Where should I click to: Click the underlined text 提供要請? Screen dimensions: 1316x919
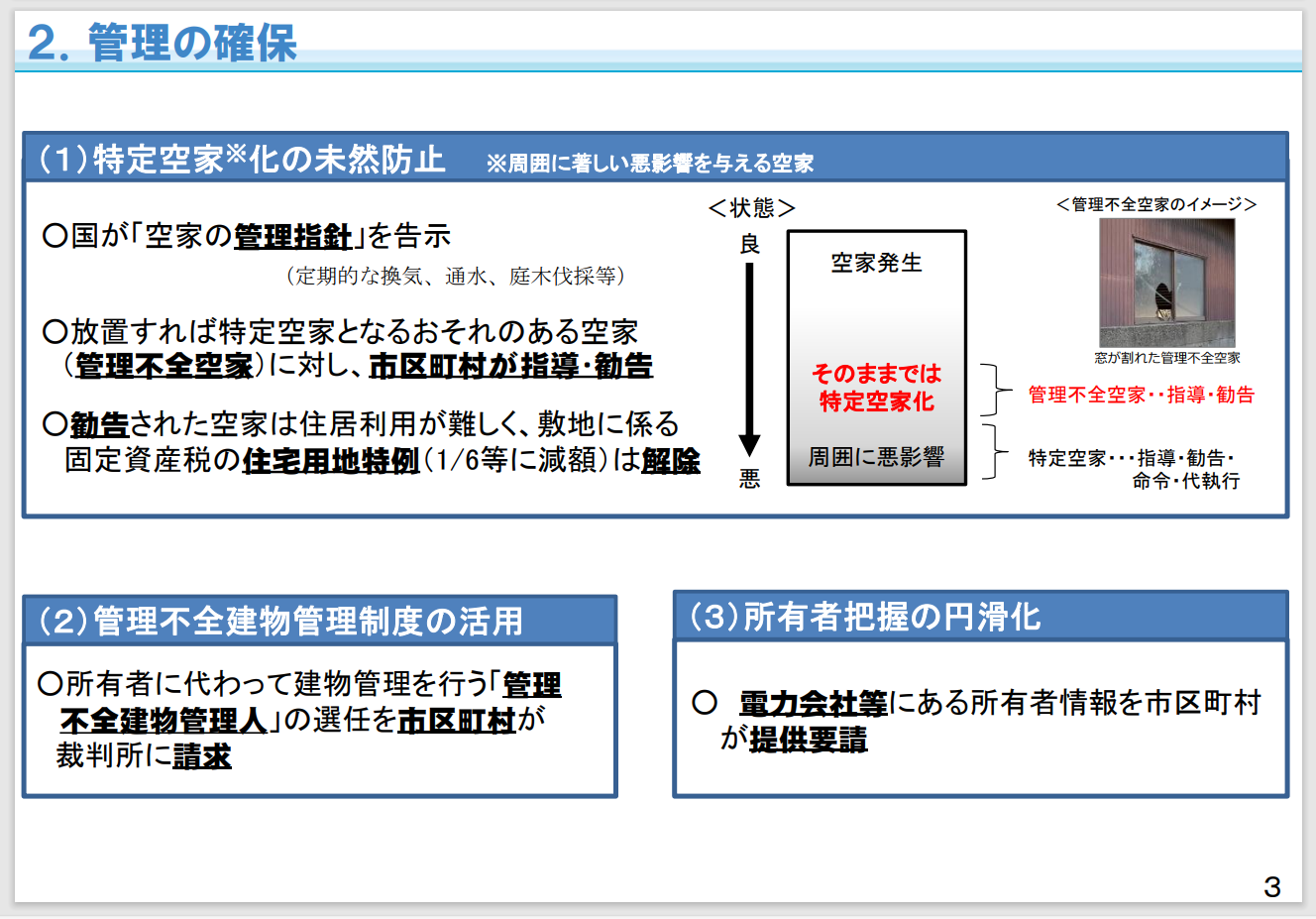click(808, 740)
